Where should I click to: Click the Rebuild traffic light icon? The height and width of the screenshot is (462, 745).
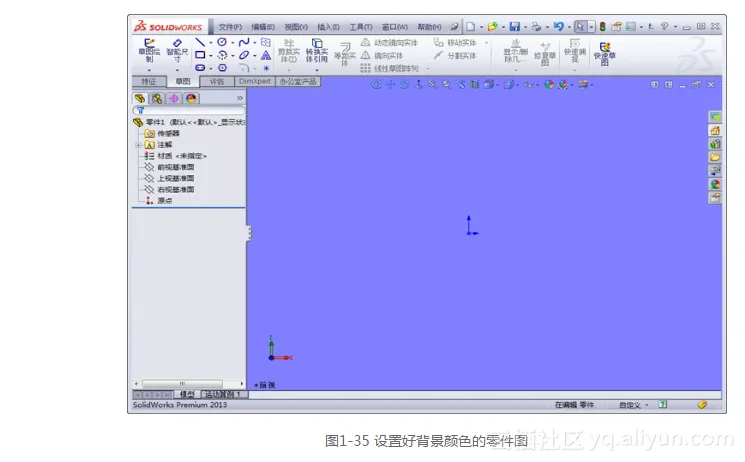[x=602, y=27]
